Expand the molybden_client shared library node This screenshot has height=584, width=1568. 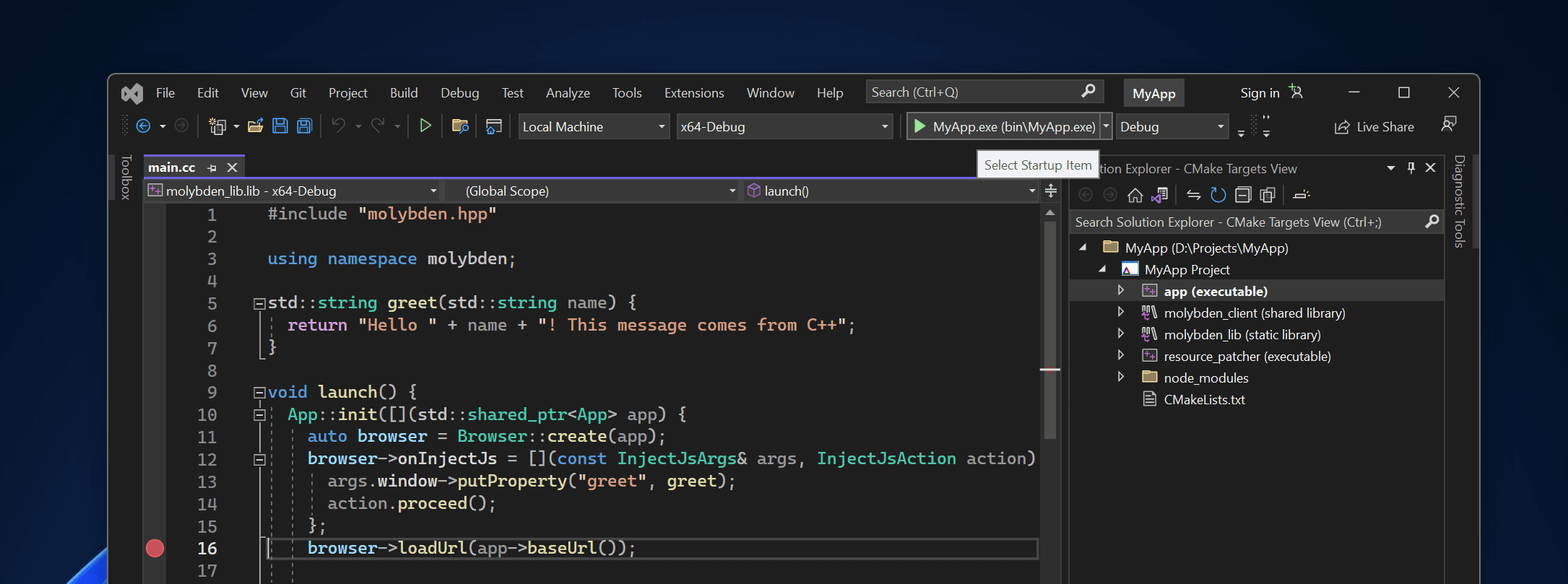tap(1121, 312)
